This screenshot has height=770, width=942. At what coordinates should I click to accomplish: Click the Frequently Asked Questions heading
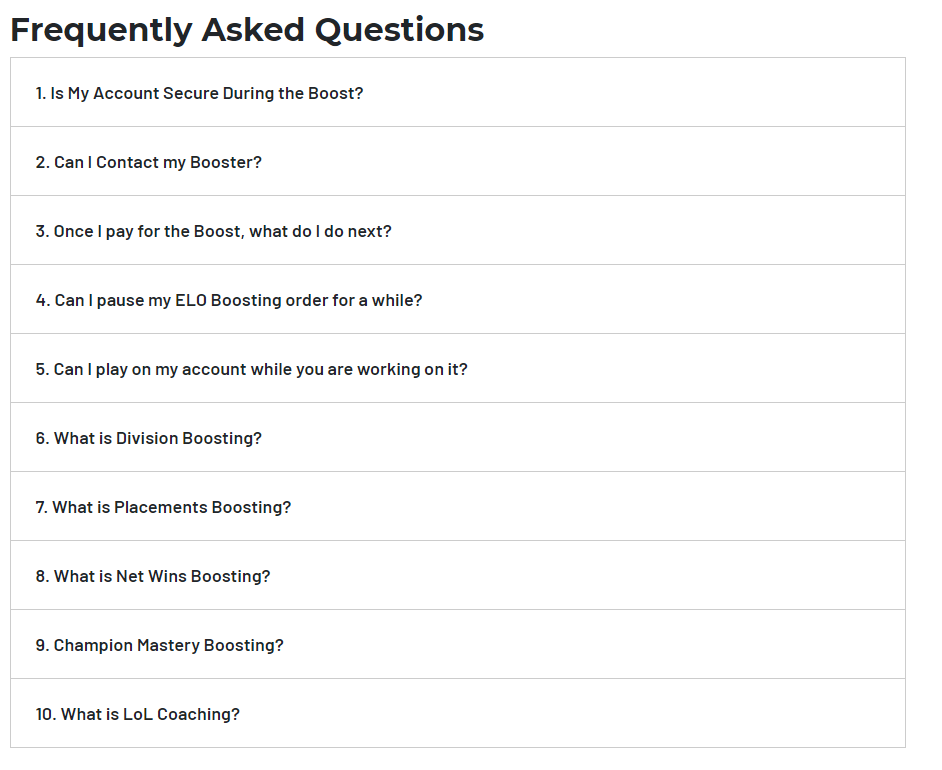247,30
